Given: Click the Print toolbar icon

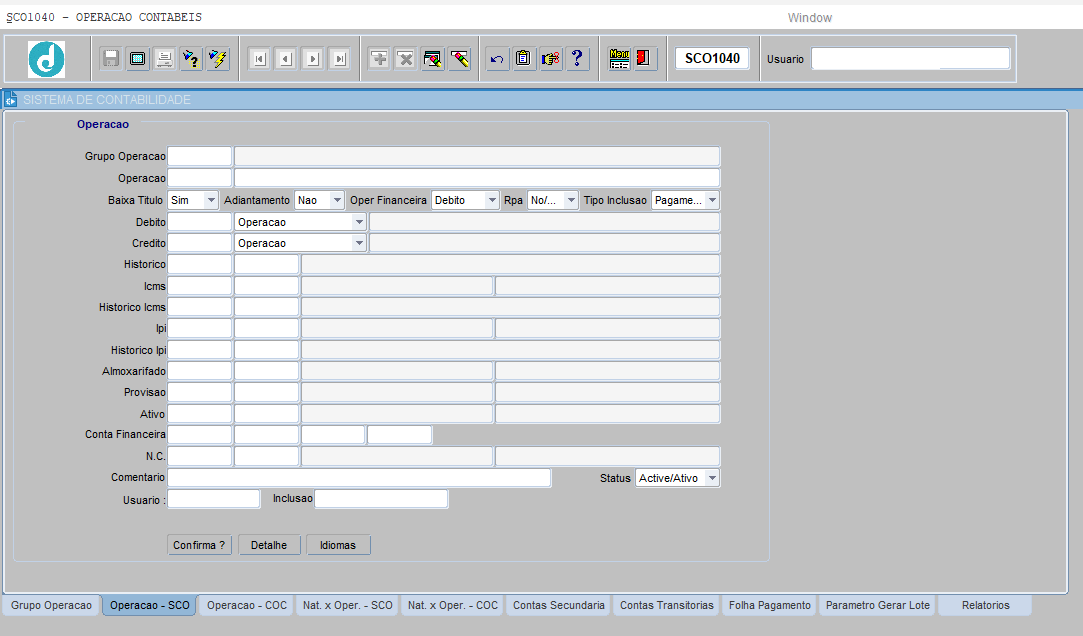Looking at the screenshot, I should tap(164, 59).
